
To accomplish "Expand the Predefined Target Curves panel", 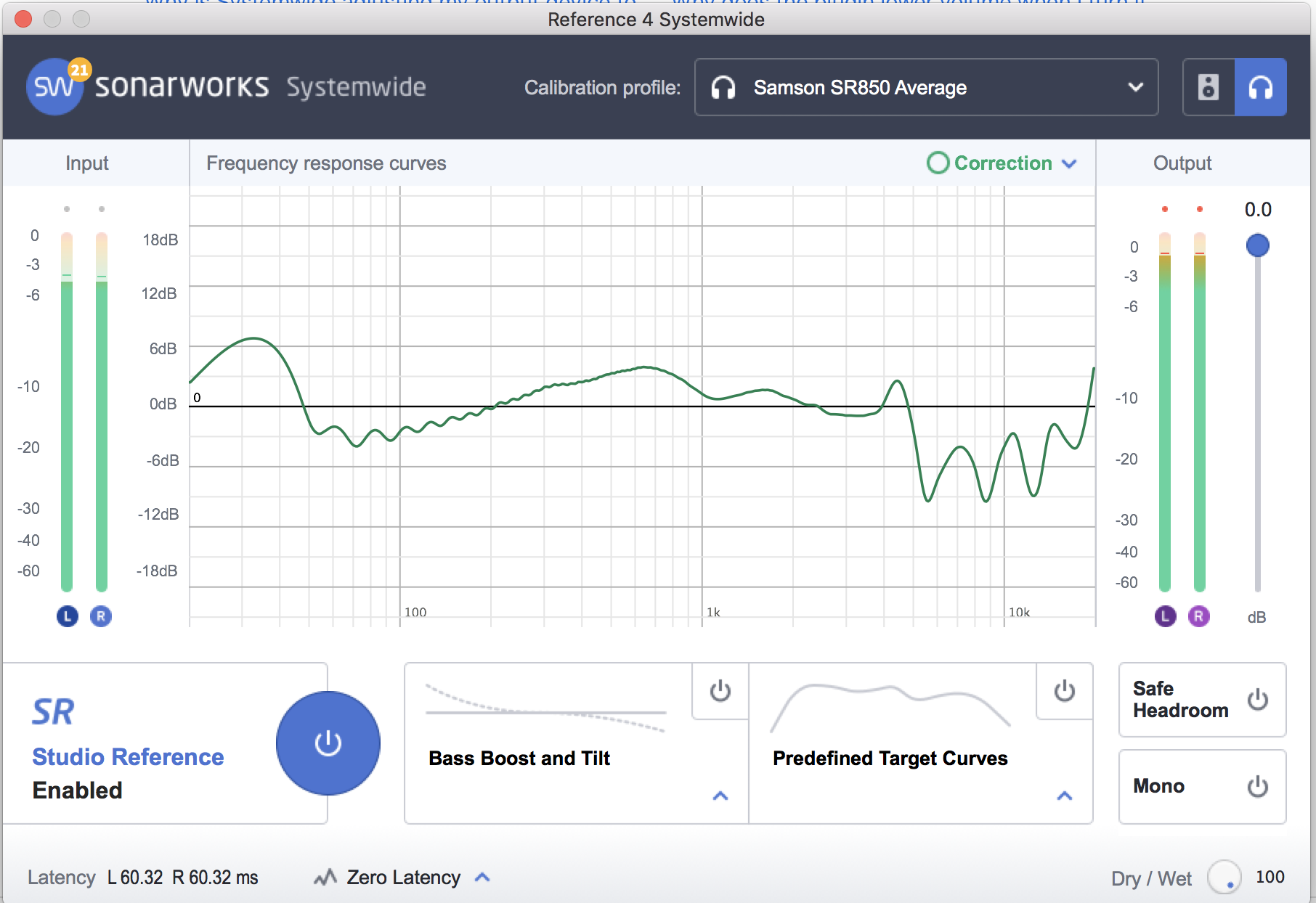I will click(x=1064, y=796).
